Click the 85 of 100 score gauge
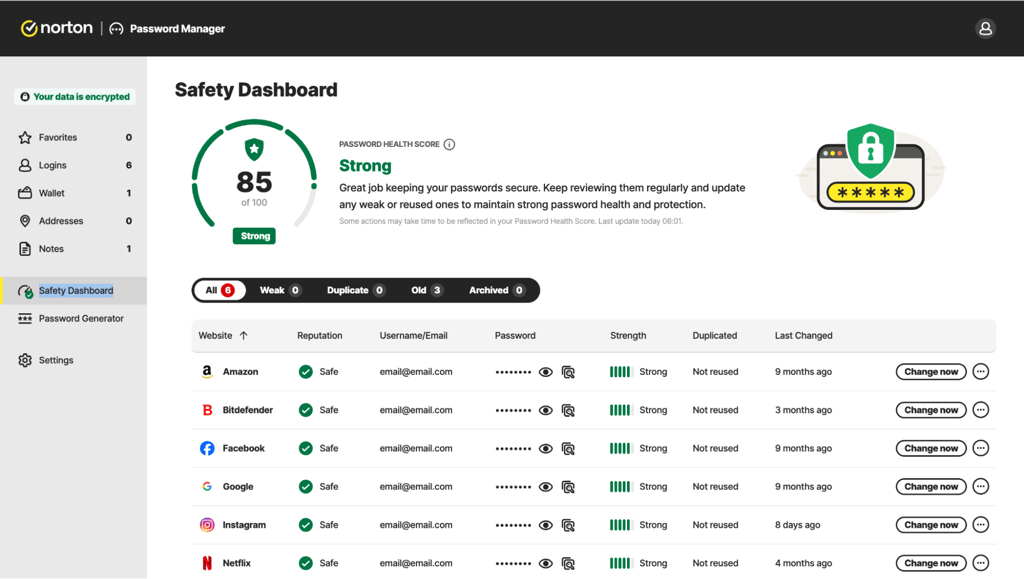The image size is (1024, 579). (x=254, y=175)
